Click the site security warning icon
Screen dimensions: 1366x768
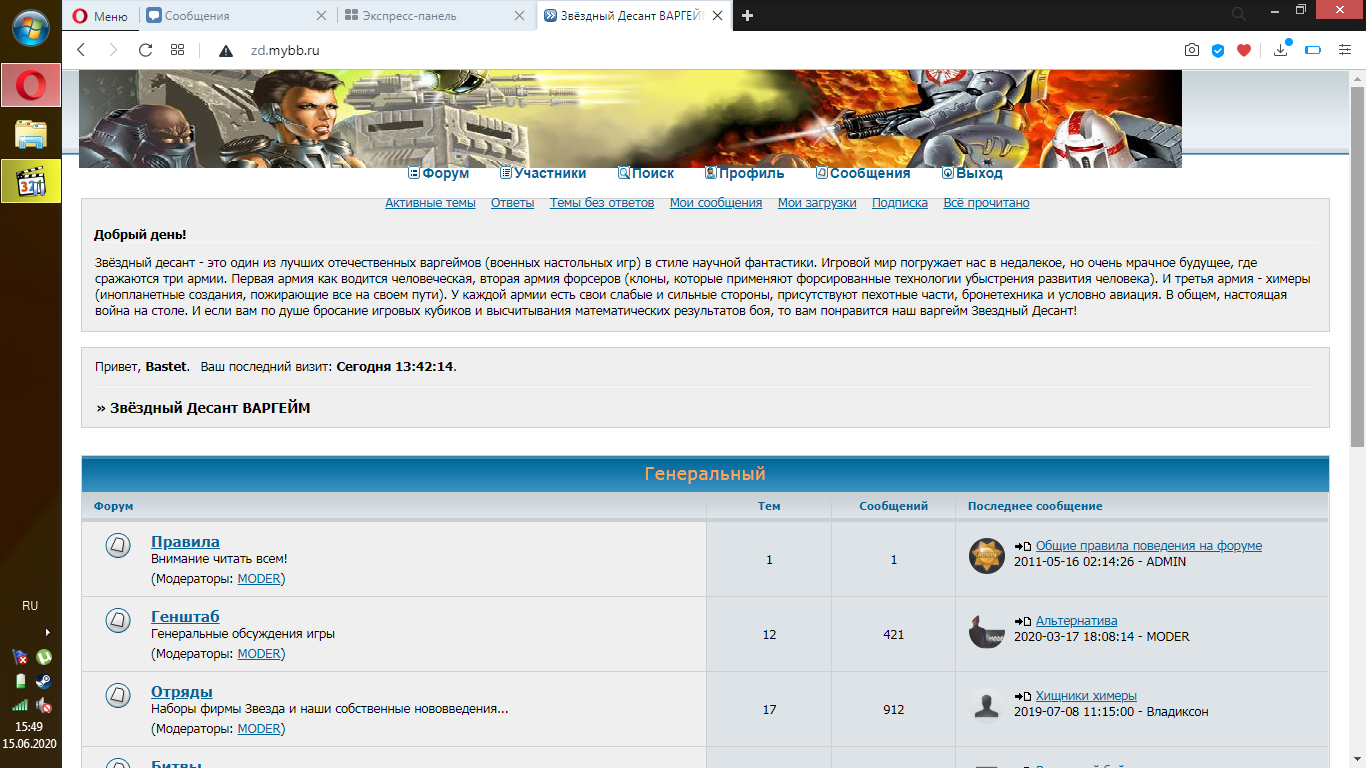coord(226,50)
